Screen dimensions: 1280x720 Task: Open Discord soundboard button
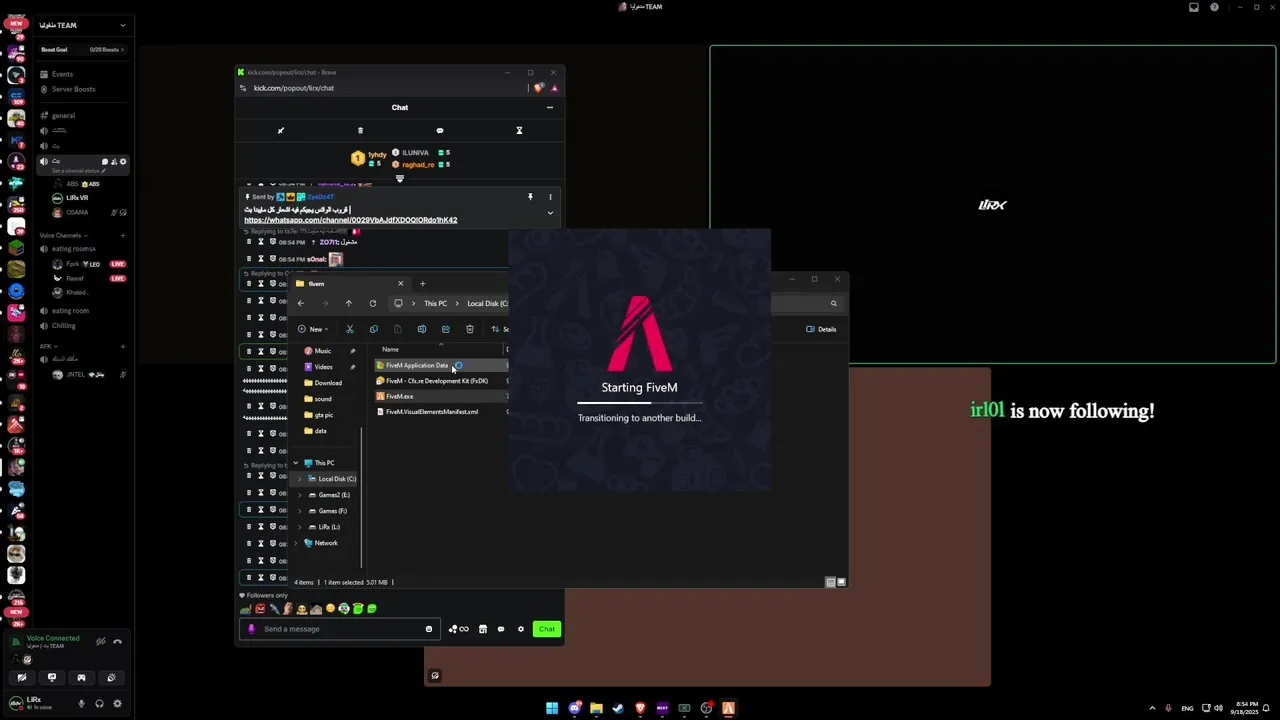111,678
